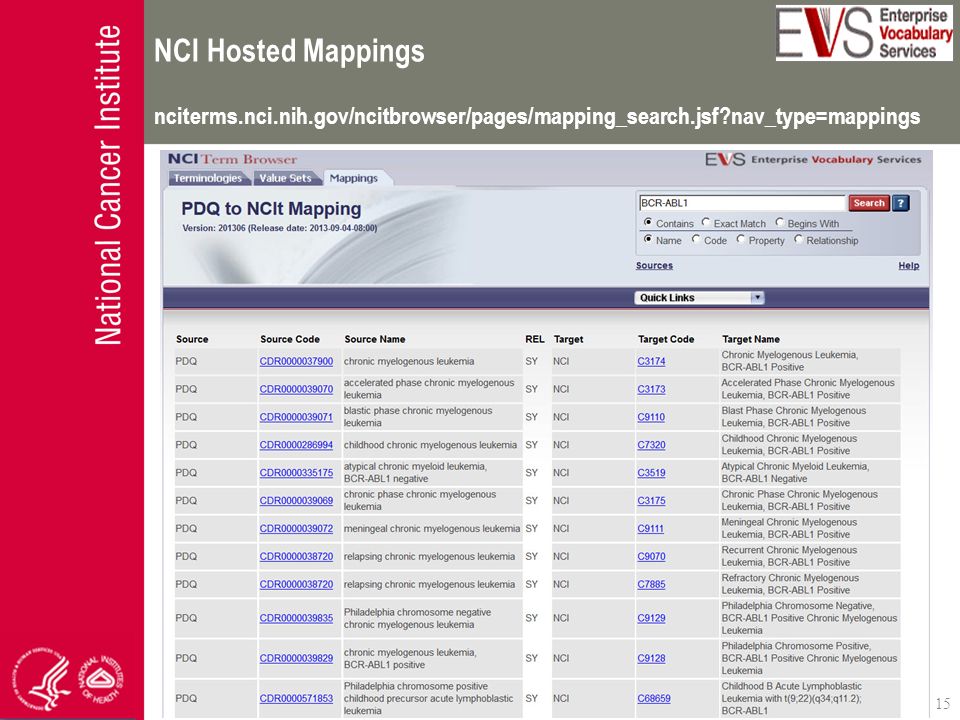Screen dimensions: 960x720
Task: Switch to the Terminologies tab
Action: (x=208, y=178)
